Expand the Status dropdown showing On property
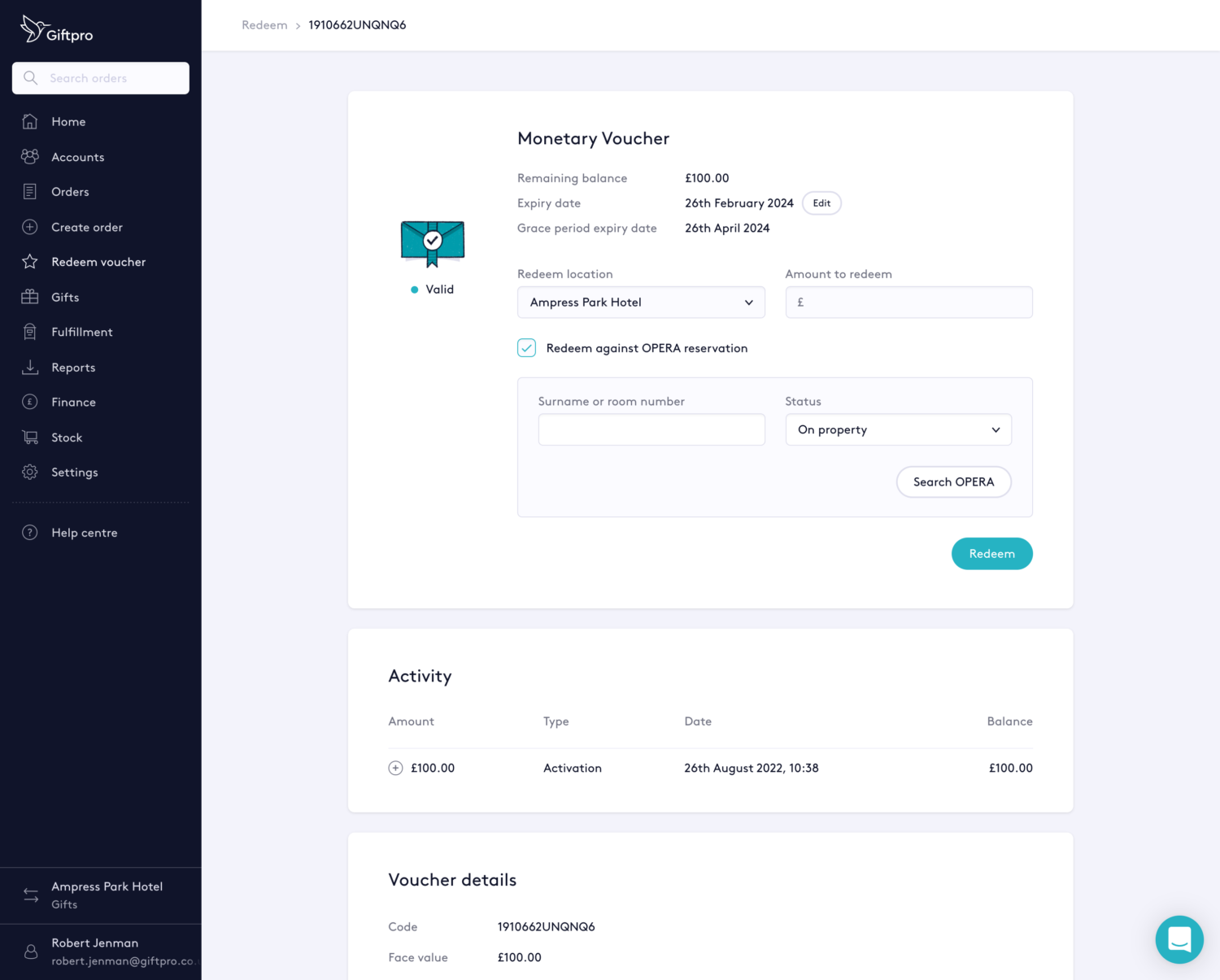The width and height of the screenshot is (1220, 980). point(898,429)
